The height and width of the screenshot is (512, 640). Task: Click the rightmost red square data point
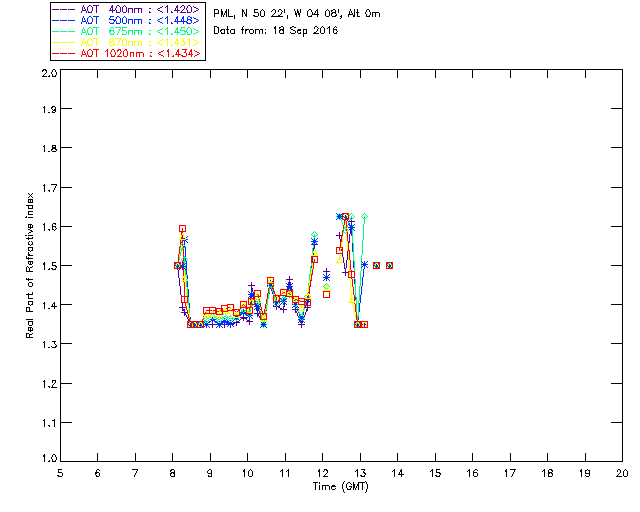coord(390,265)
